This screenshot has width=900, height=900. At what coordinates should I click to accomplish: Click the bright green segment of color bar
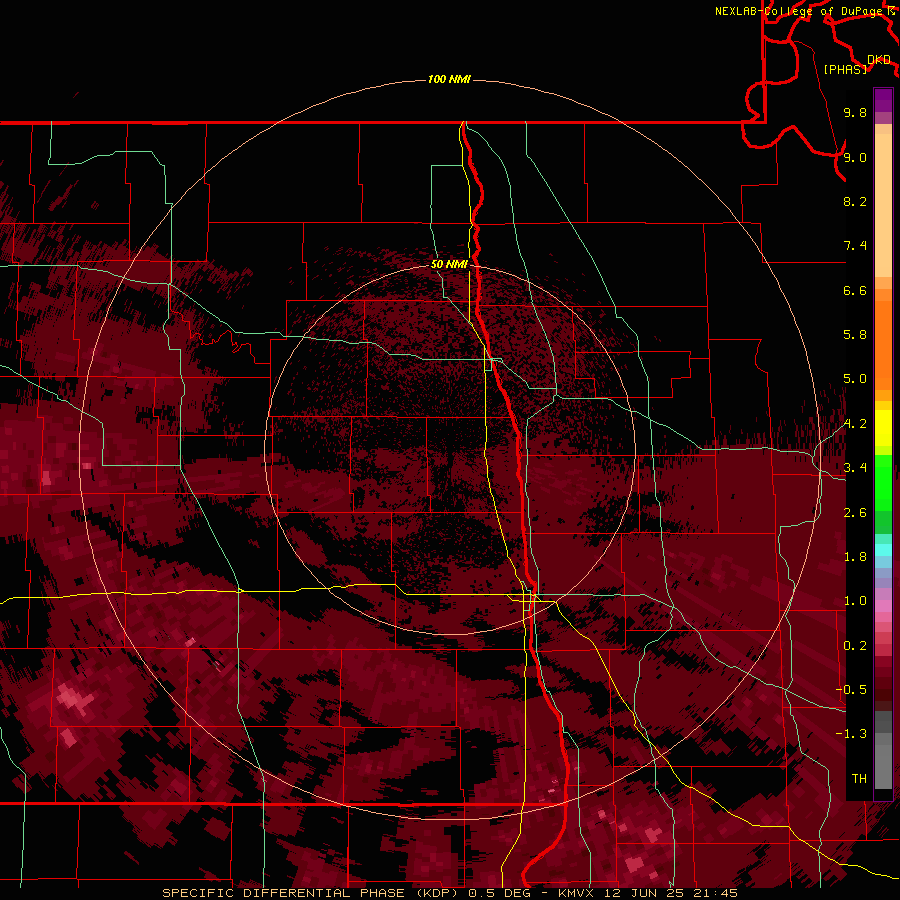point(883,482)
